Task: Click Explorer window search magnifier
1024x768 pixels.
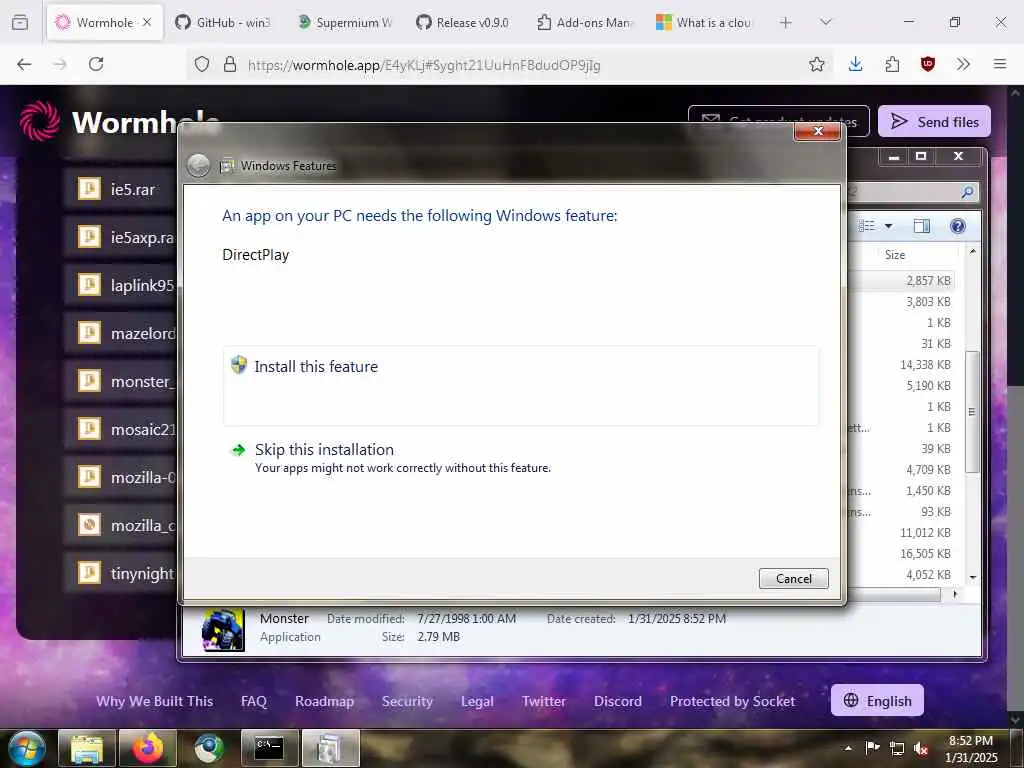Action: point(967,191)
